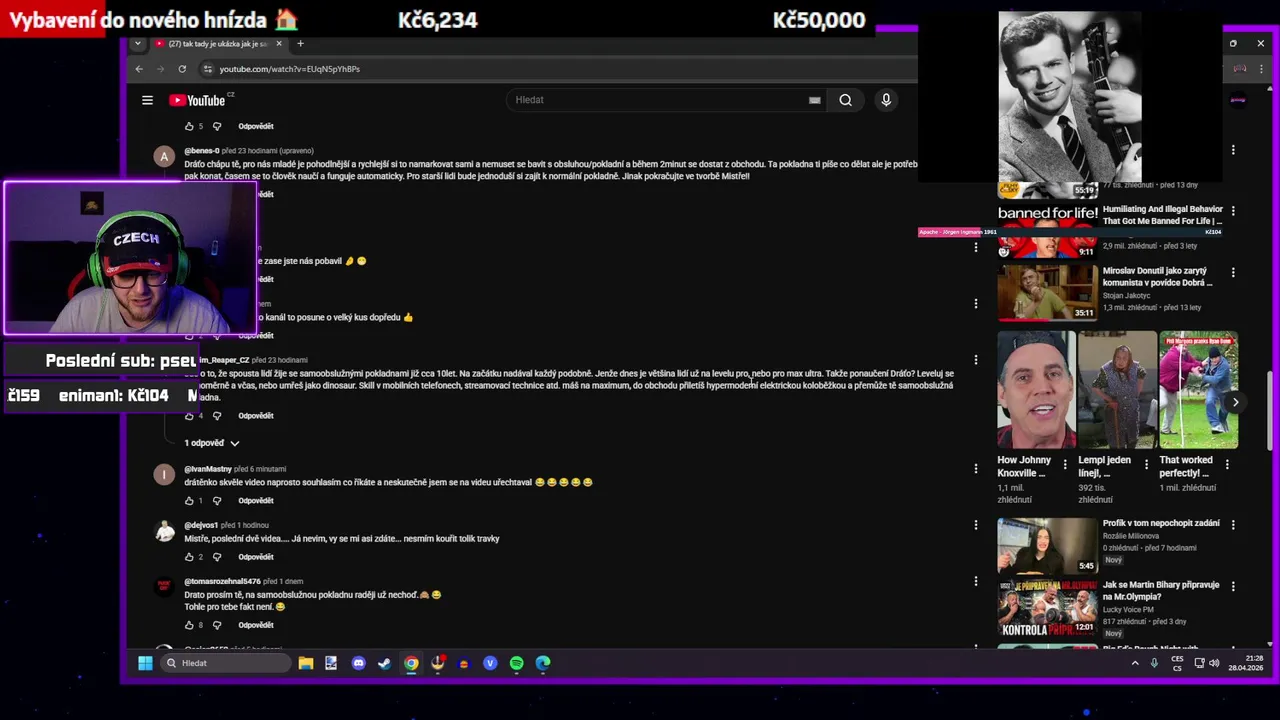The width and height of the screenshot is (1280, 720).
Task: Like the comment with 5 likes
Action: click(189, 126)
